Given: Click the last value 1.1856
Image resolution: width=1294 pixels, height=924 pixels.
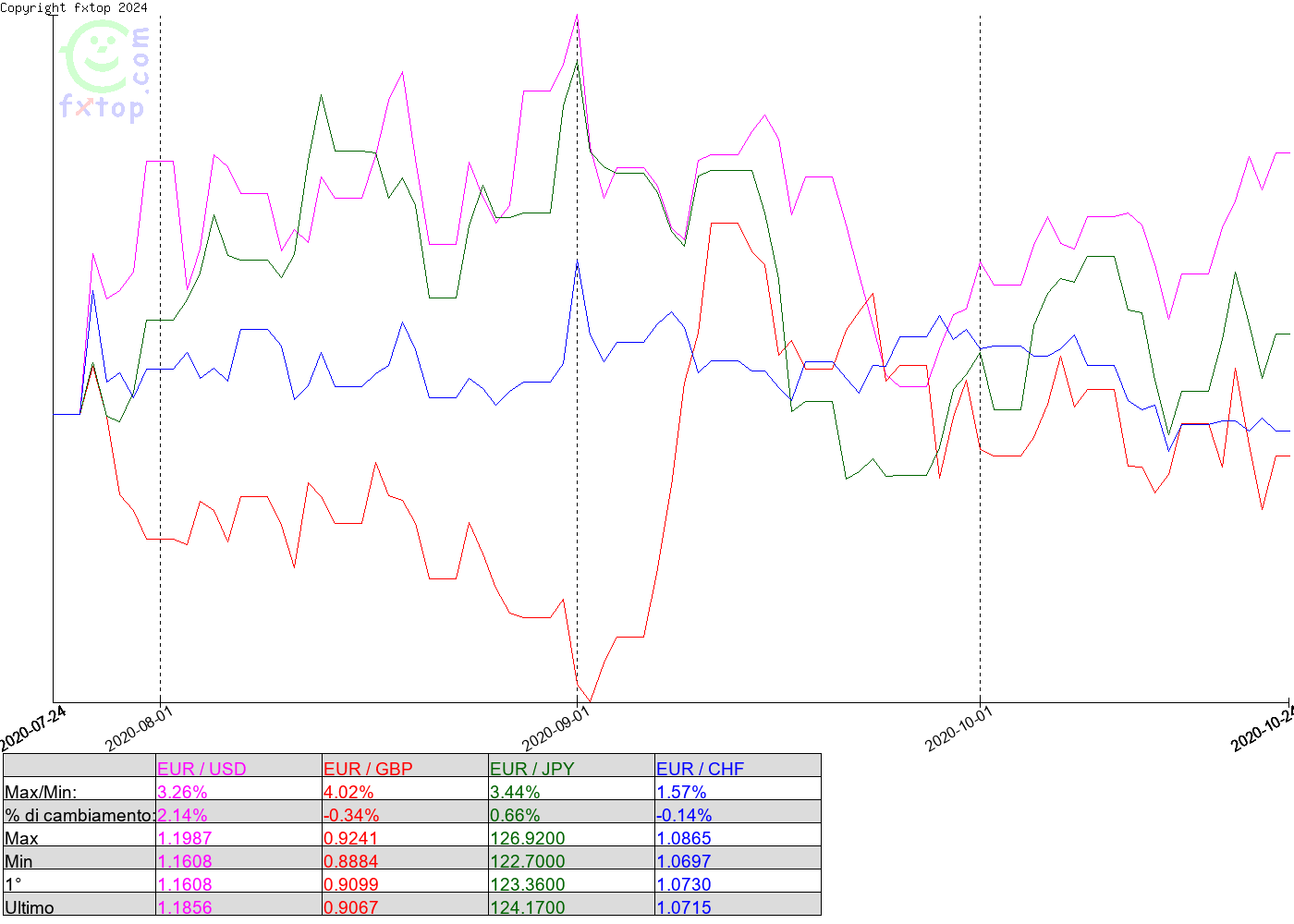Looking at the screenshot, I should pos(185,907).
